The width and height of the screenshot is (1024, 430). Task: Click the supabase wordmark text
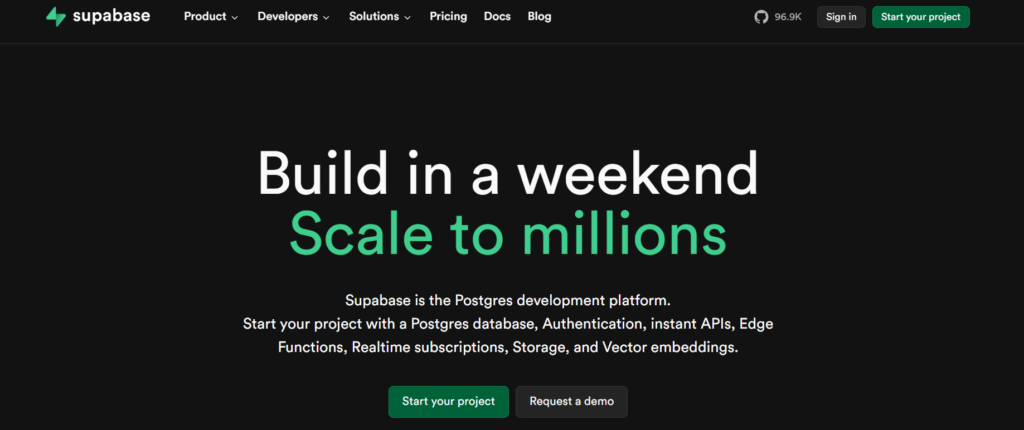(x=111, y=17)
